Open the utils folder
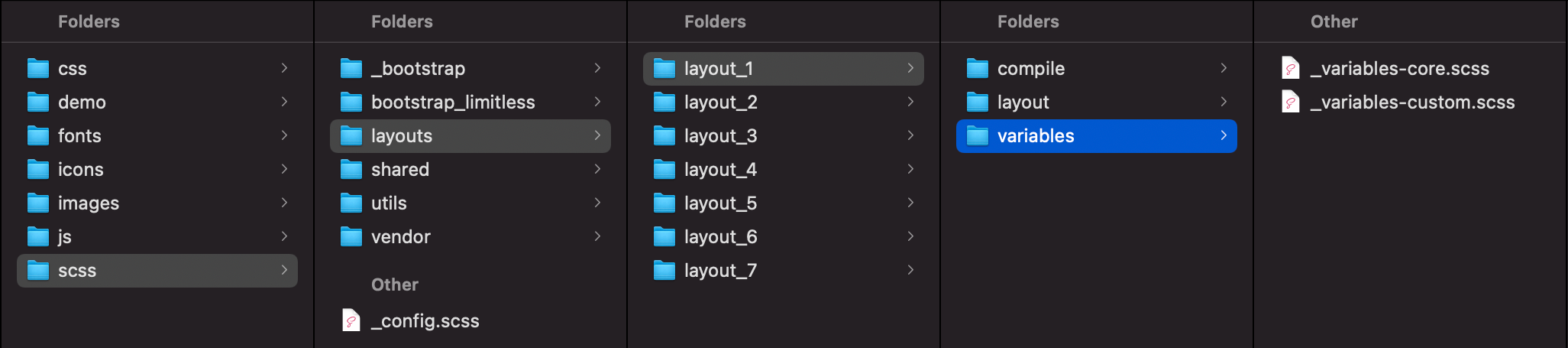Screen dimensions: 1568x348 click(x=389, y=203)
